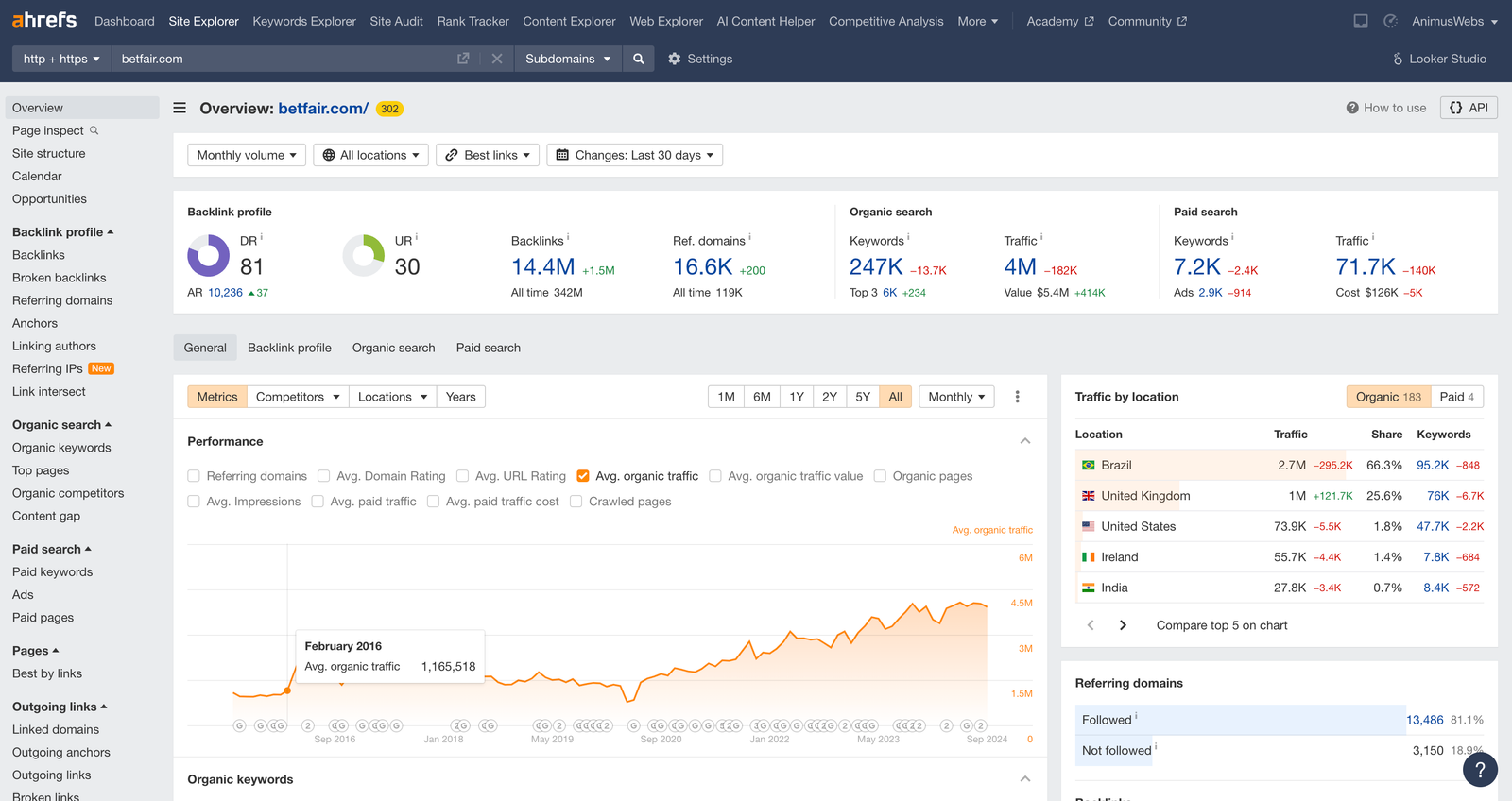This screenshot has width=1512, height=801.
Task: Open the Monthly granularity dropdown
Action: [x=956, y=397]
